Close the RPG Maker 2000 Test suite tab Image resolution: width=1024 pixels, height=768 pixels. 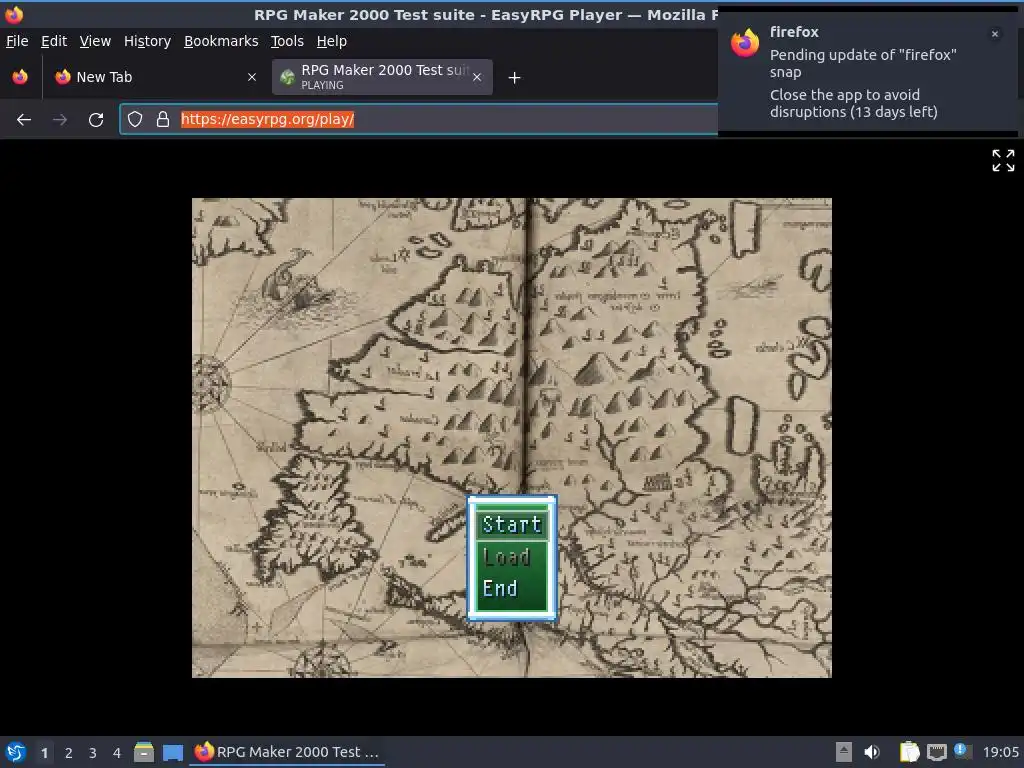(x=477, y=77)
